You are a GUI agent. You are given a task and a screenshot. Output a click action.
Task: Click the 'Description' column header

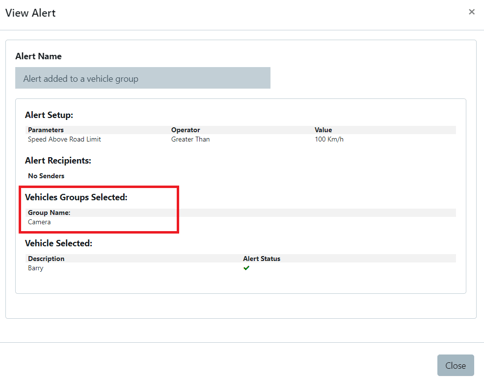coord(46,259)
